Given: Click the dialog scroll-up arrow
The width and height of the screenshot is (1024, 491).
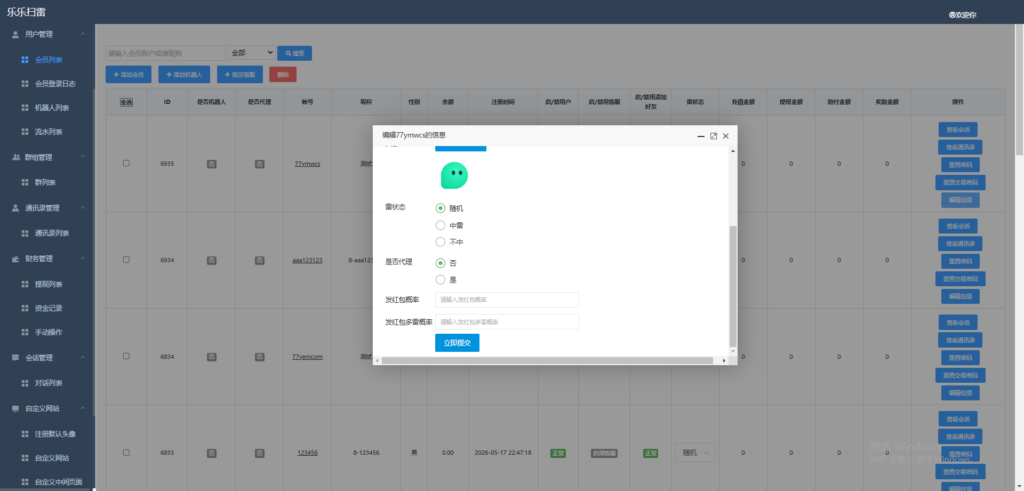Looking at the screenshot, I should (733, 151).
